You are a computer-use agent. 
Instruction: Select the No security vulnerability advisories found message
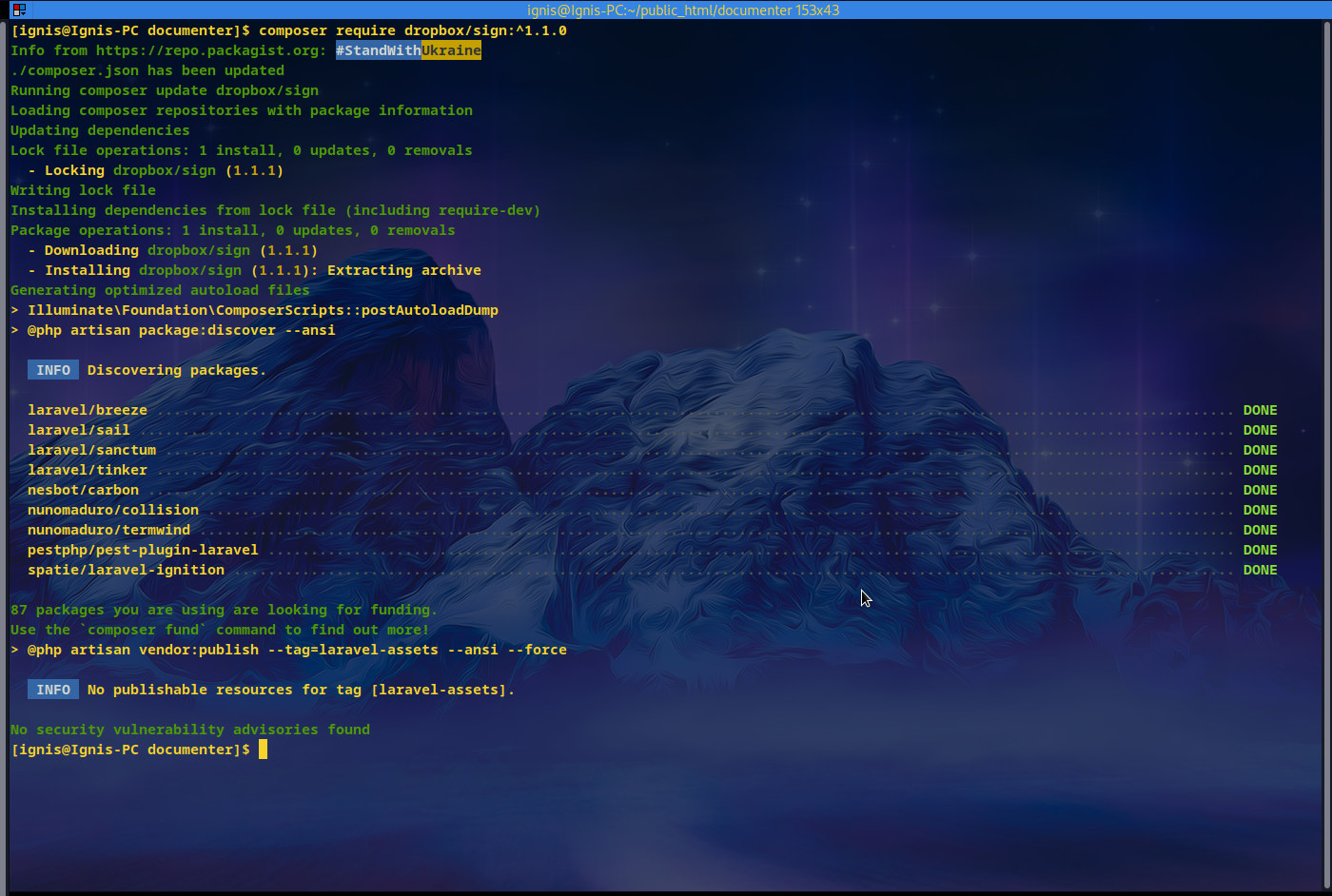[x=189, y=729]
